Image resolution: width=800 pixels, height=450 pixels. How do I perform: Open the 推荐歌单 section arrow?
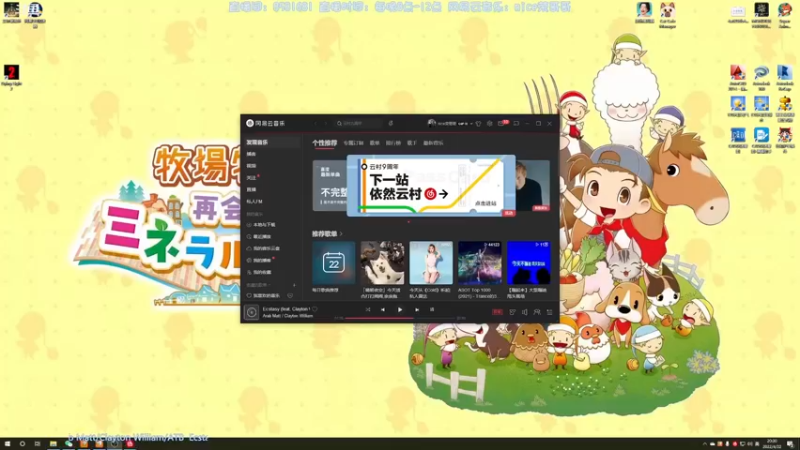(x=341, y=234)
